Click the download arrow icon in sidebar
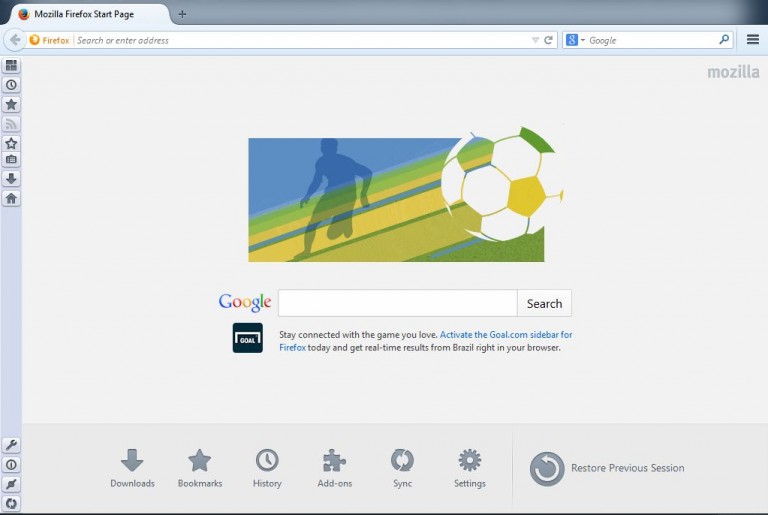768x515 pixels. (x=11, y=178)
